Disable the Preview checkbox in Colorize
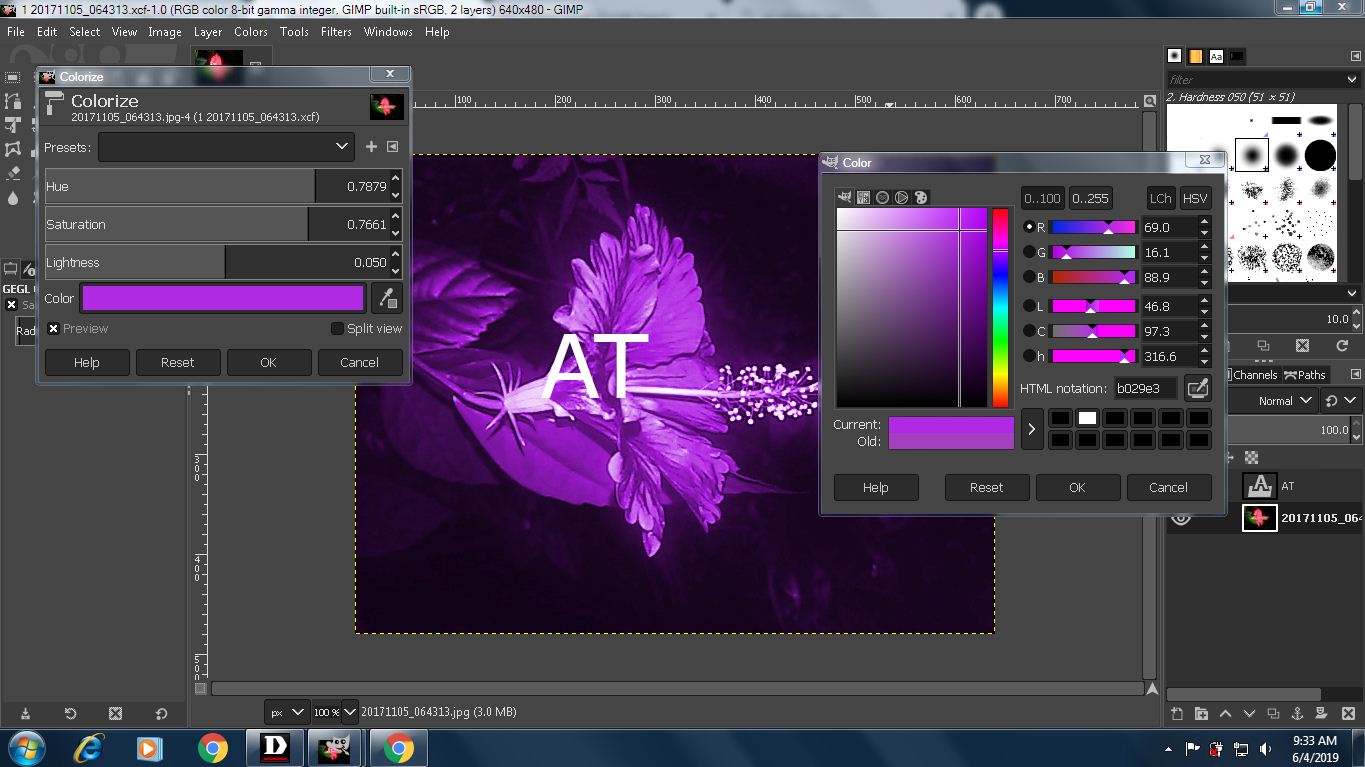This screenshot has width=1365, height=767. point(54,329)
